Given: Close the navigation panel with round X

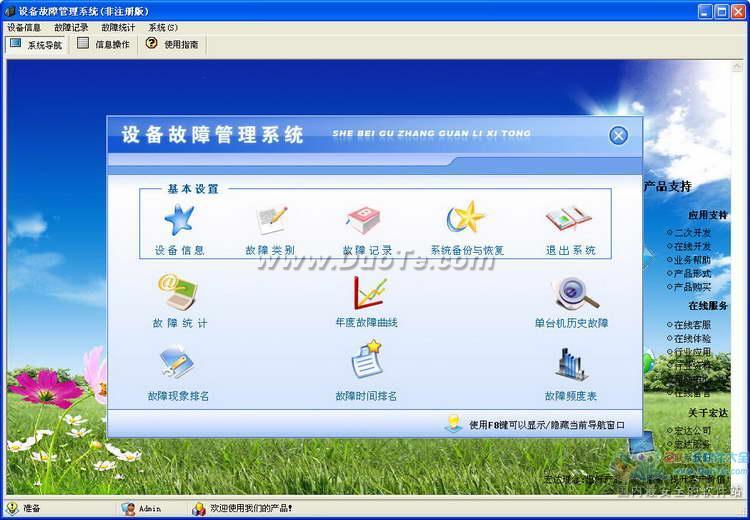Looking at the screenshot, I should 619,136.
